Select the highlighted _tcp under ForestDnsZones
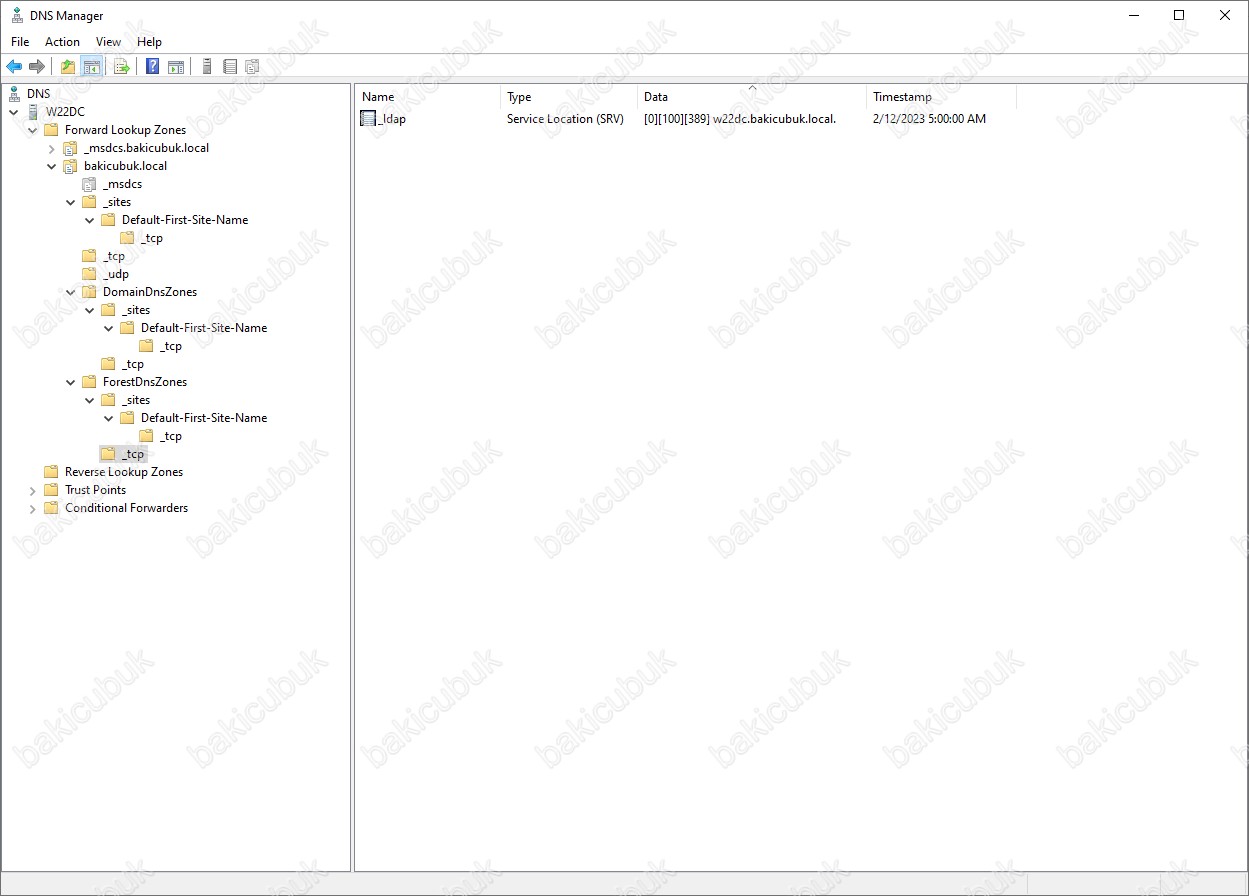 [x=132, y=454]
